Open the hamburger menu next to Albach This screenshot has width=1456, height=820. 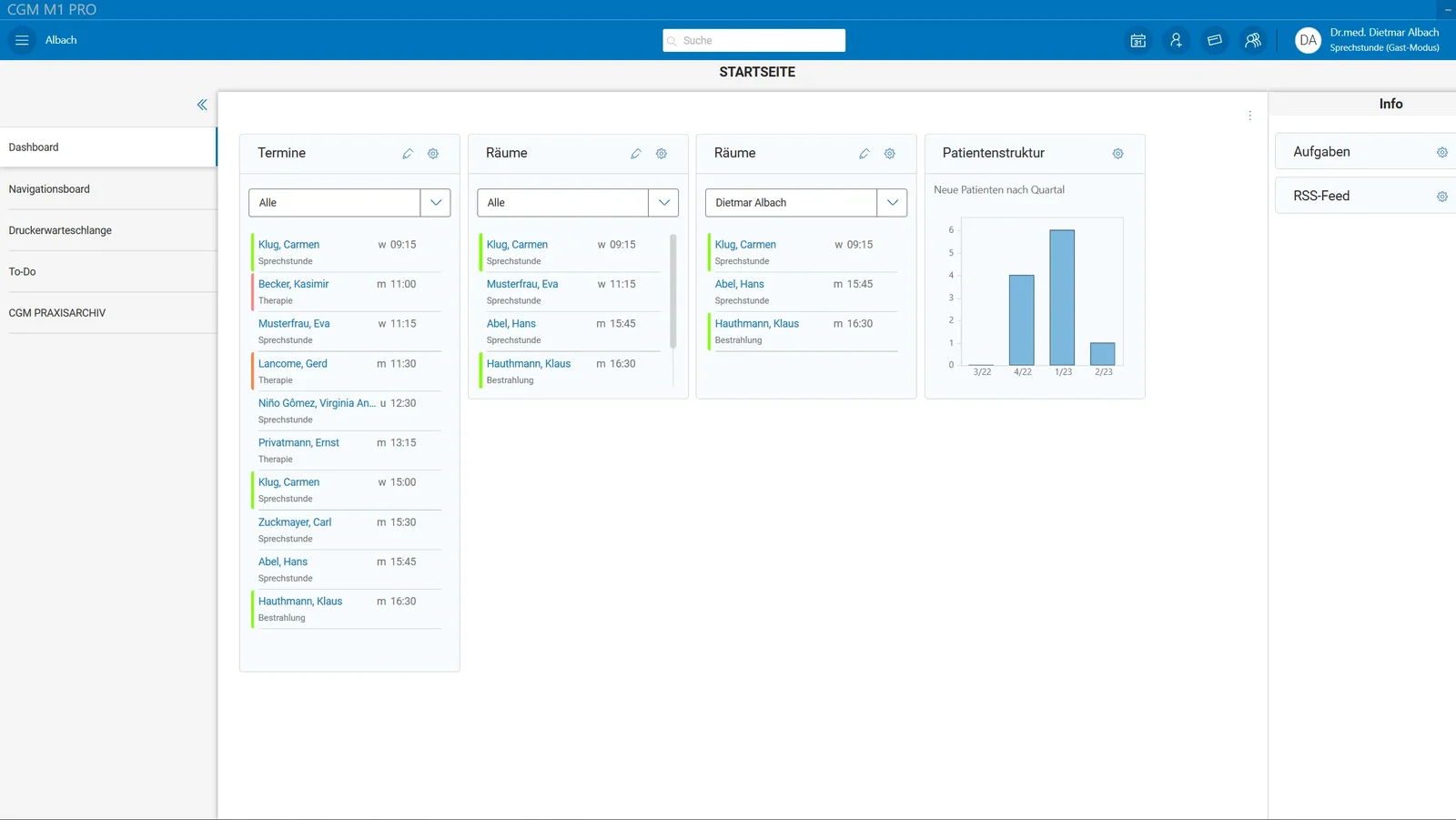[x=22, y=40]
